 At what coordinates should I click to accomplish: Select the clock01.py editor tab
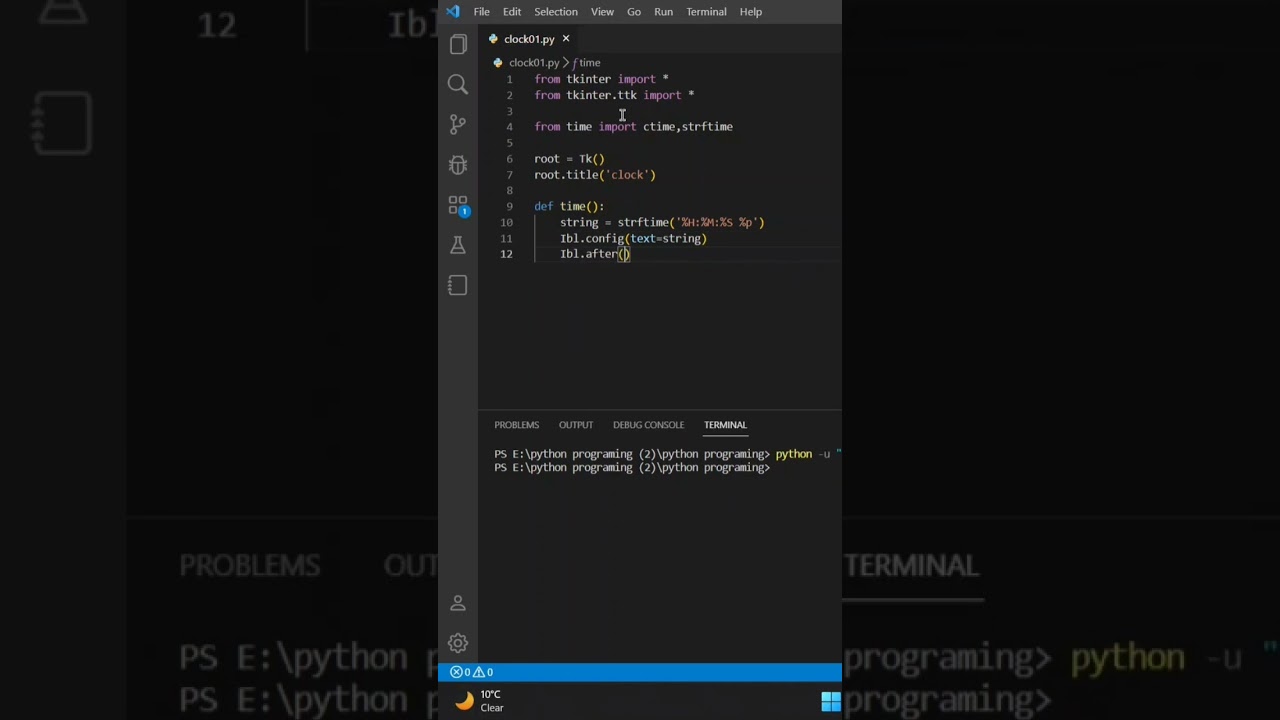click(x=529, y=39)
